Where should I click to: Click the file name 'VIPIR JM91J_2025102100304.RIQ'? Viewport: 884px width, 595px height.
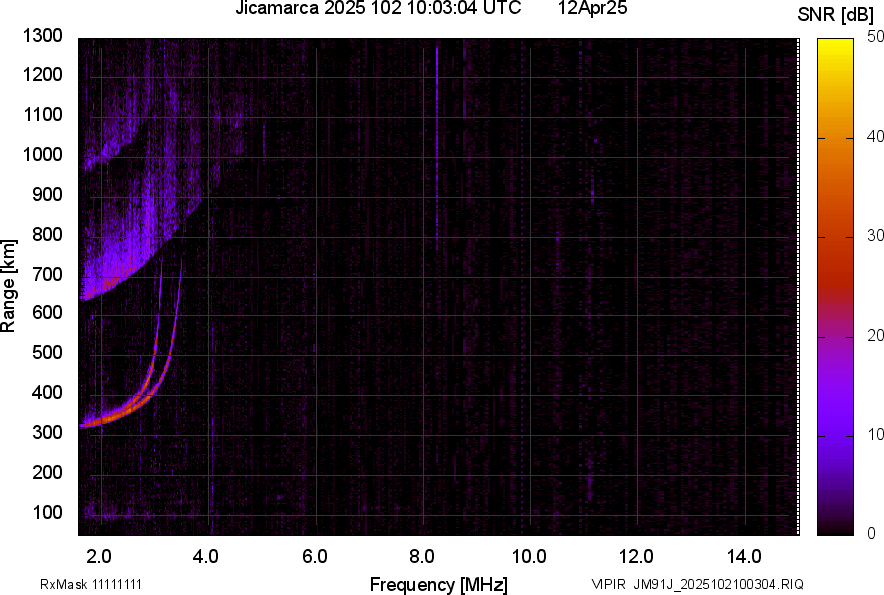coord(697,584)
